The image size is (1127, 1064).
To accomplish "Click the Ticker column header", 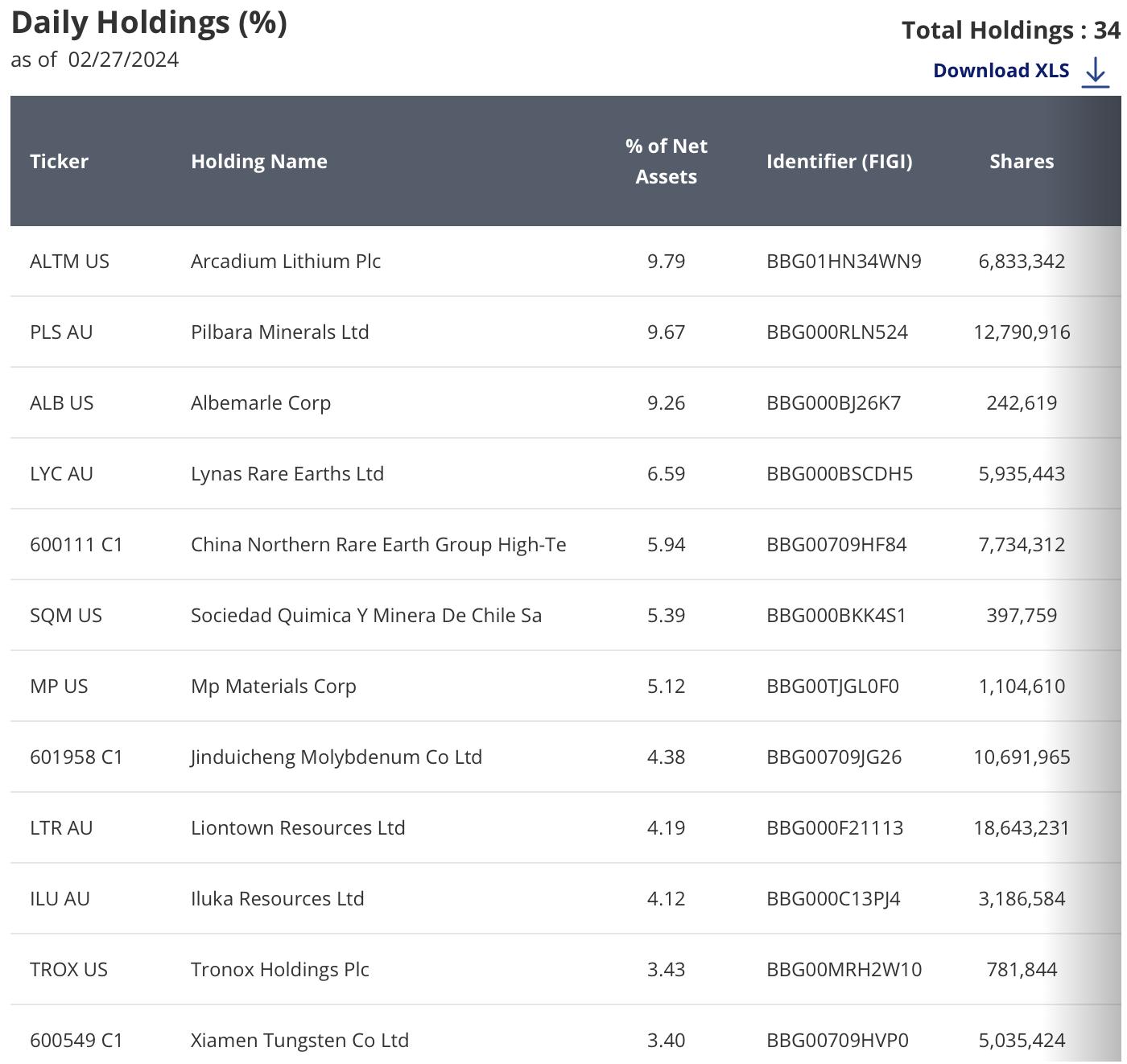I will point(59,161).
